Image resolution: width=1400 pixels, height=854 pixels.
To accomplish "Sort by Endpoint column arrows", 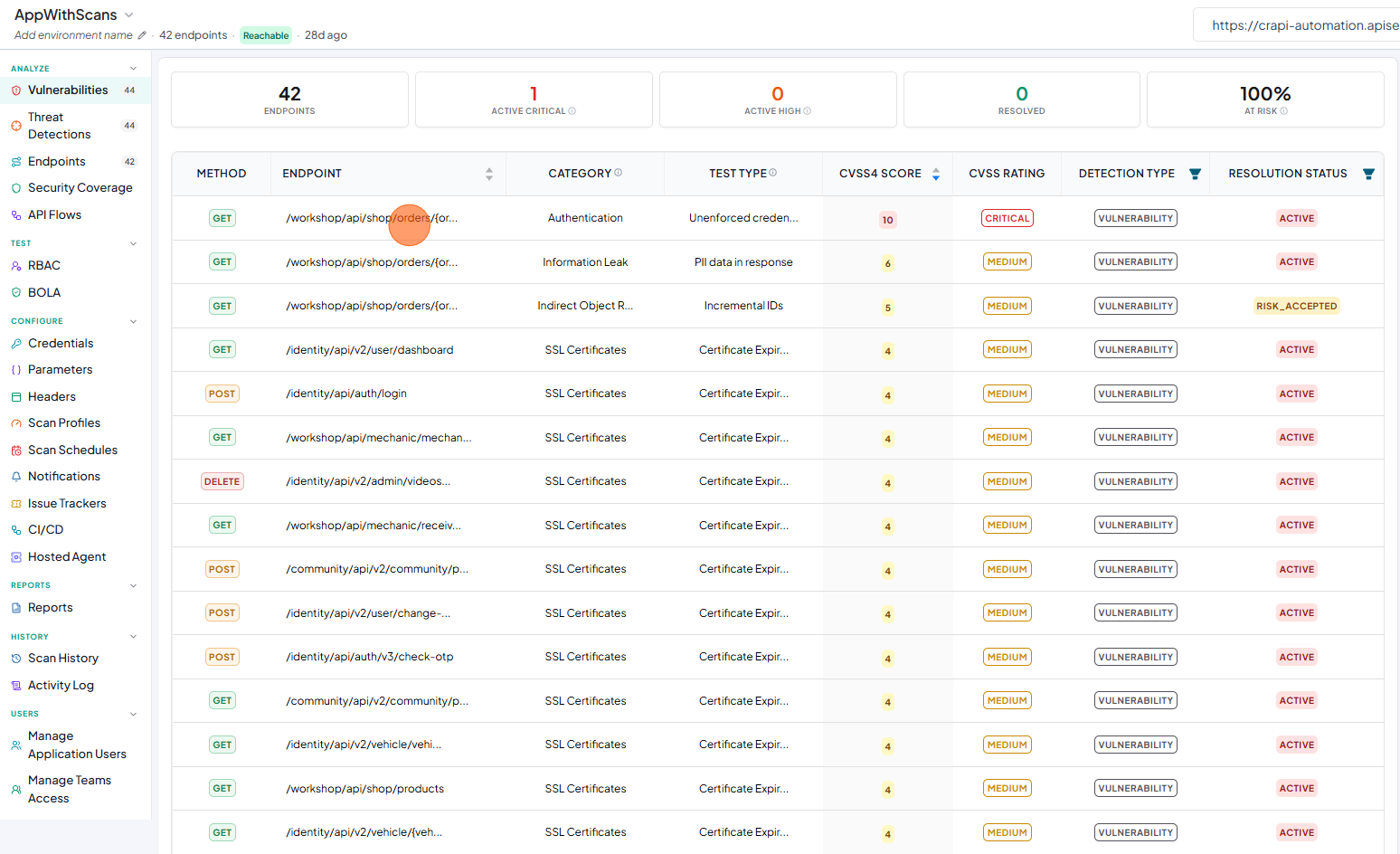I will coord(489,174).
